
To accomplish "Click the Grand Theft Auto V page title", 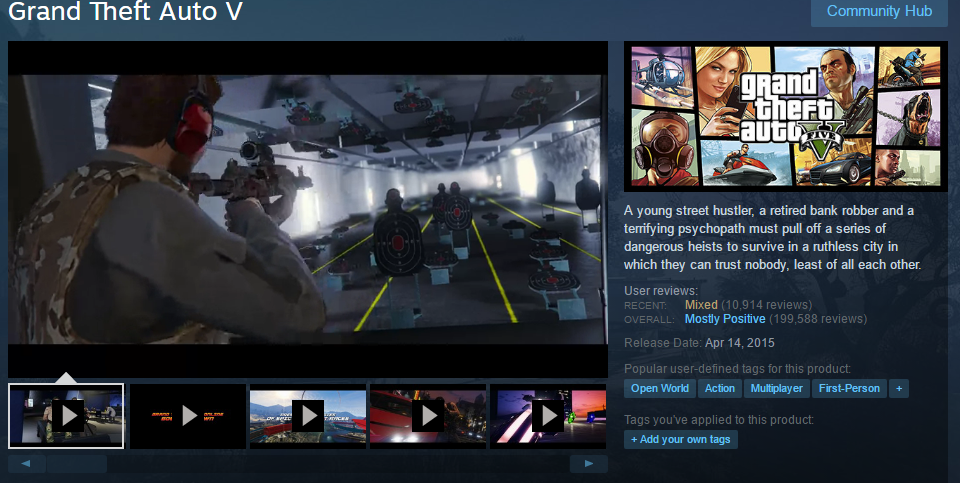I will [x=126, y=11].
